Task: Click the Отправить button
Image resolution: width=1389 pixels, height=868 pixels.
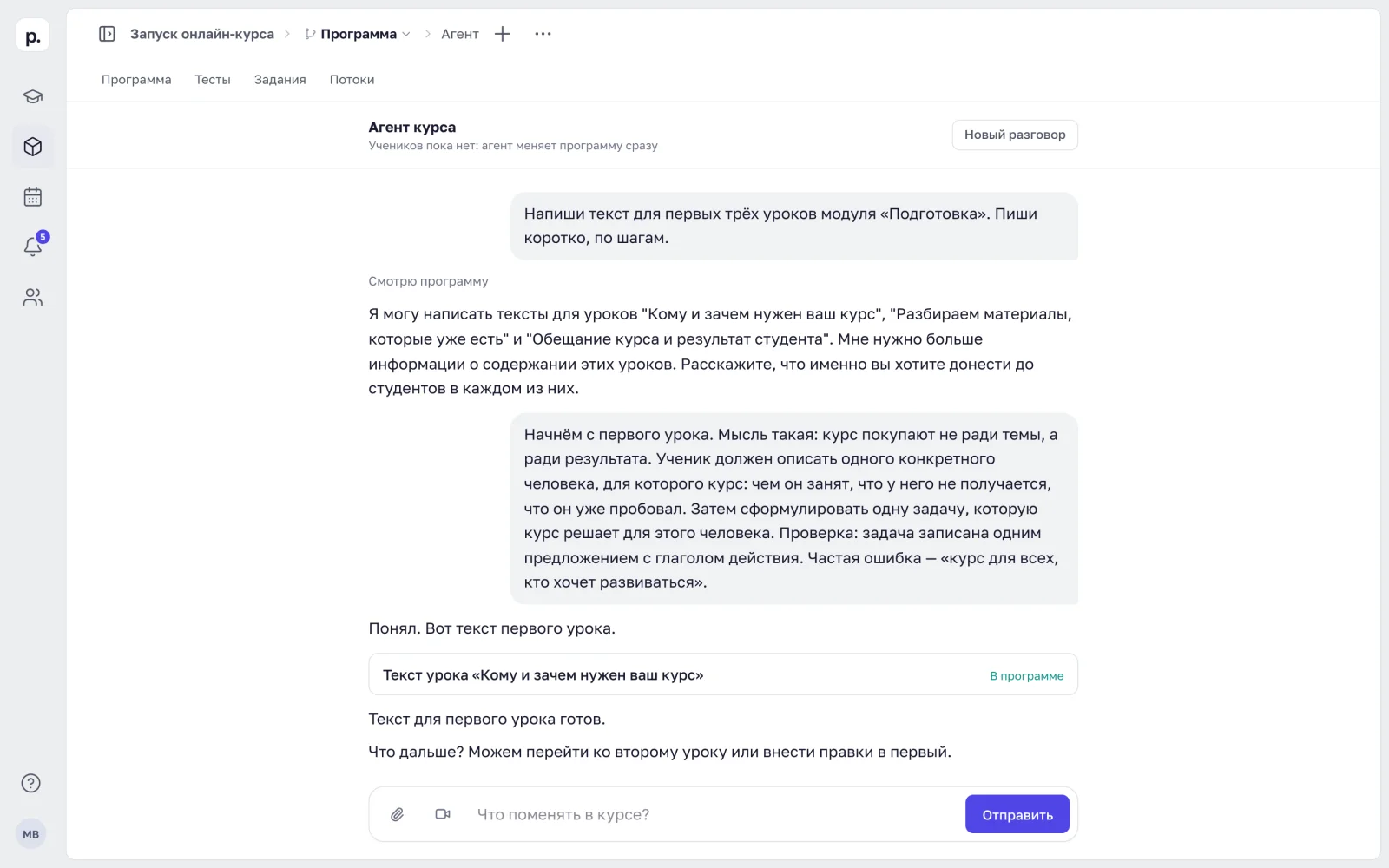Action: (1017, 815)
